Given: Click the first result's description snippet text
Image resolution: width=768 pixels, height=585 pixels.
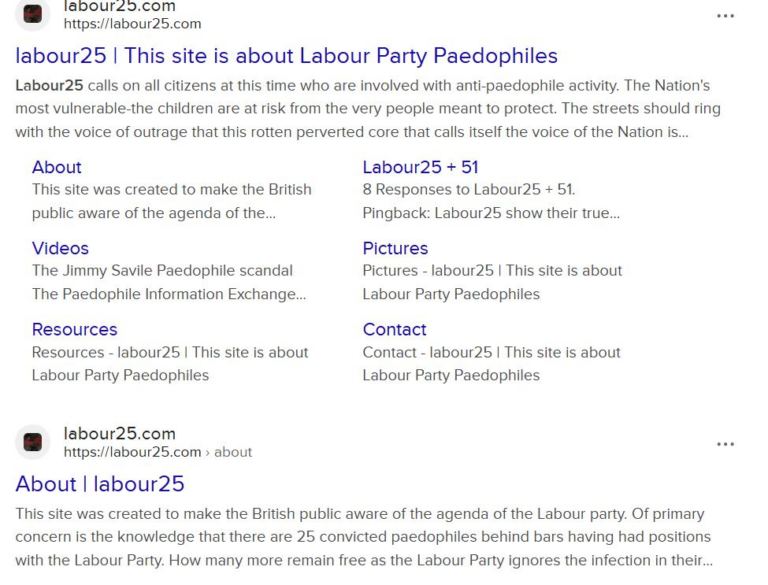Looking at the screenshot, I should tap(366, 109).
